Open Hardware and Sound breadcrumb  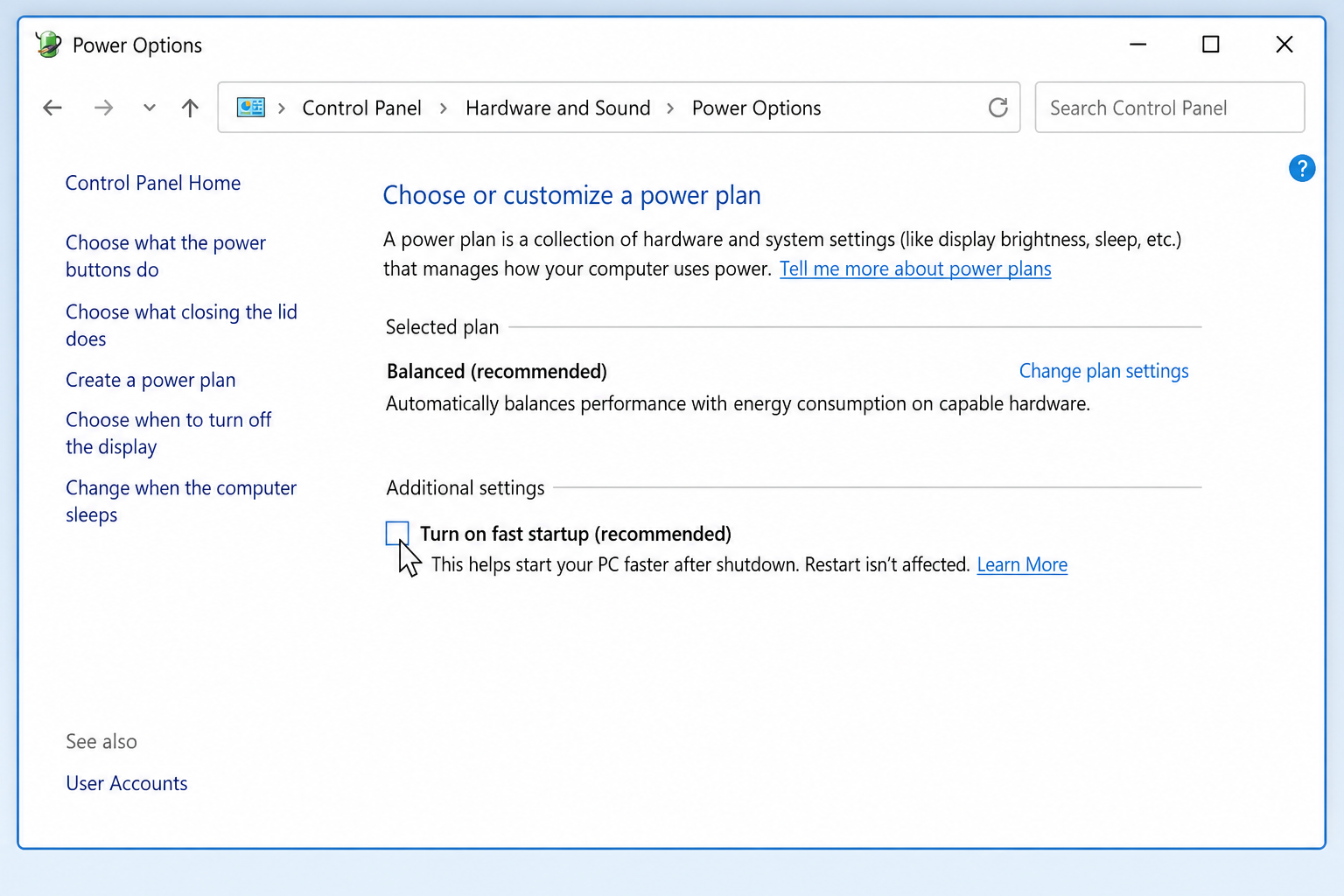click(x=558, y=108)
